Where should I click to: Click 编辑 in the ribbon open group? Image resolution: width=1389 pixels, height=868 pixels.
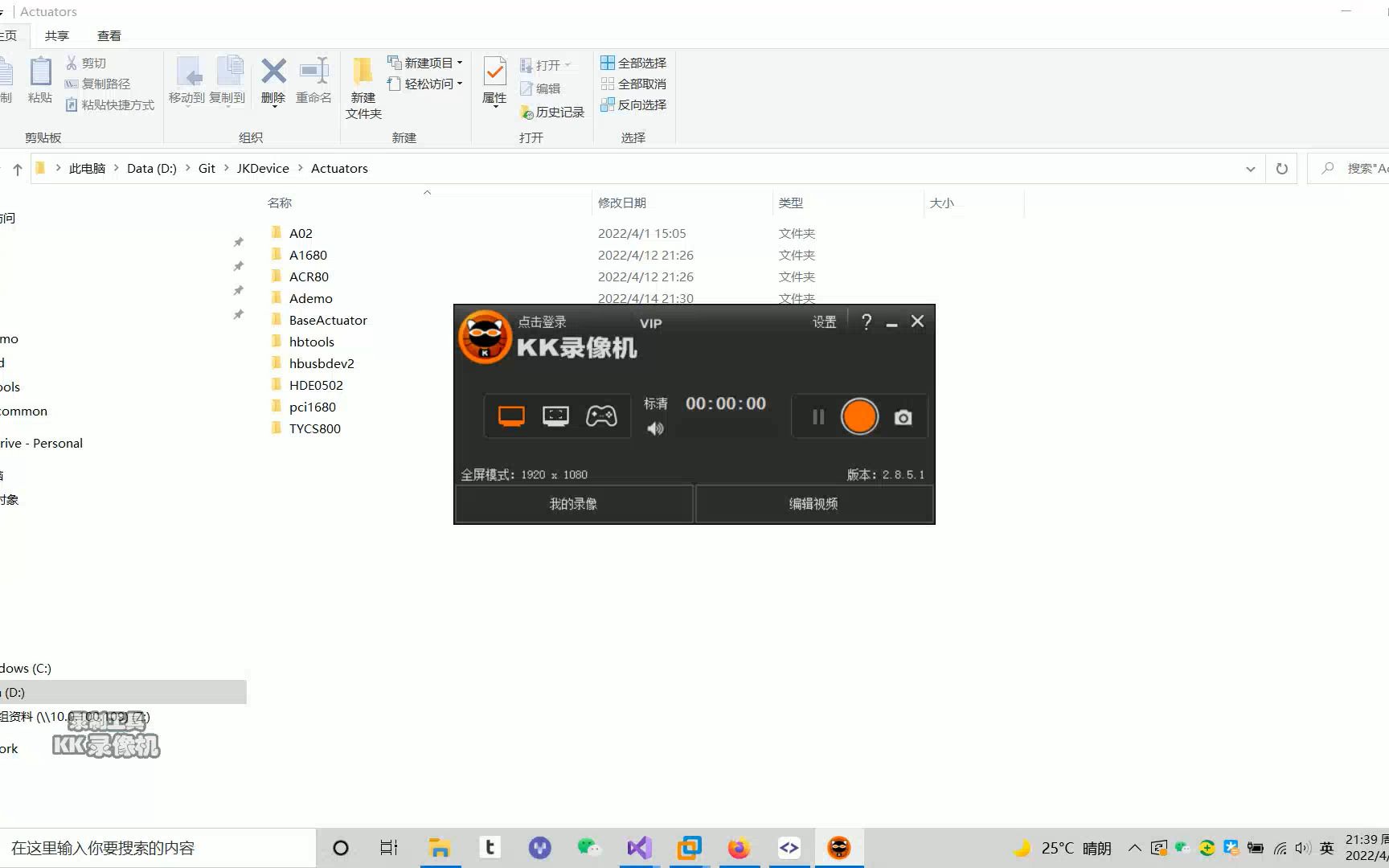pos(540,88)
